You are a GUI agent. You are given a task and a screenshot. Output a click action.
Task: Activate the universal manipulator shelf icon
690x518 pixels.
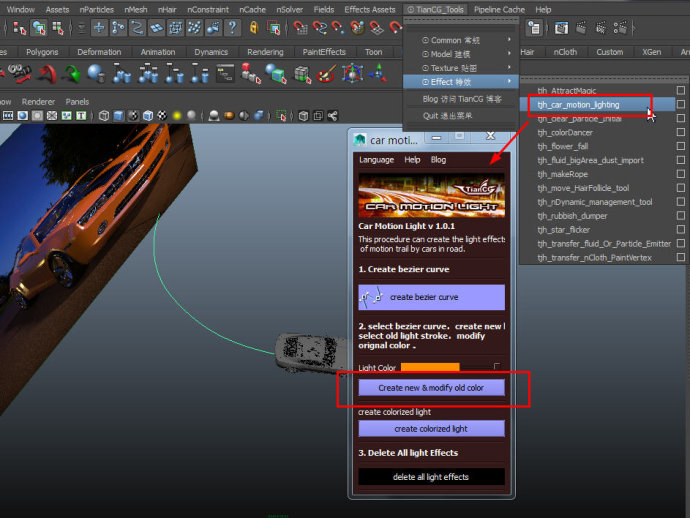click(352, 73)
